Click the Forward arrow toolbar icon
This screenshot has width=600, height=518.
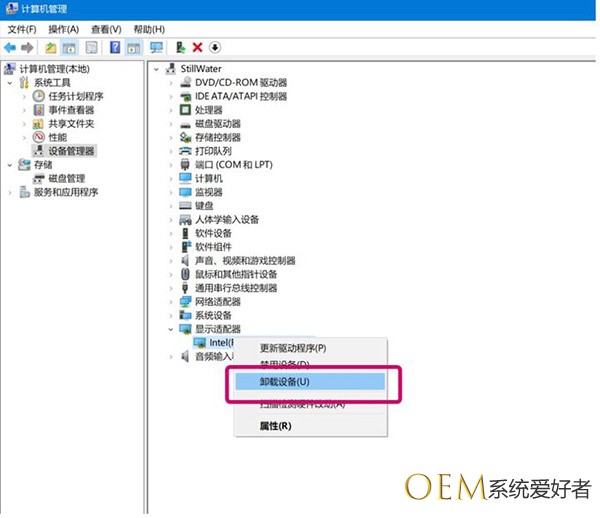(27, 47)
